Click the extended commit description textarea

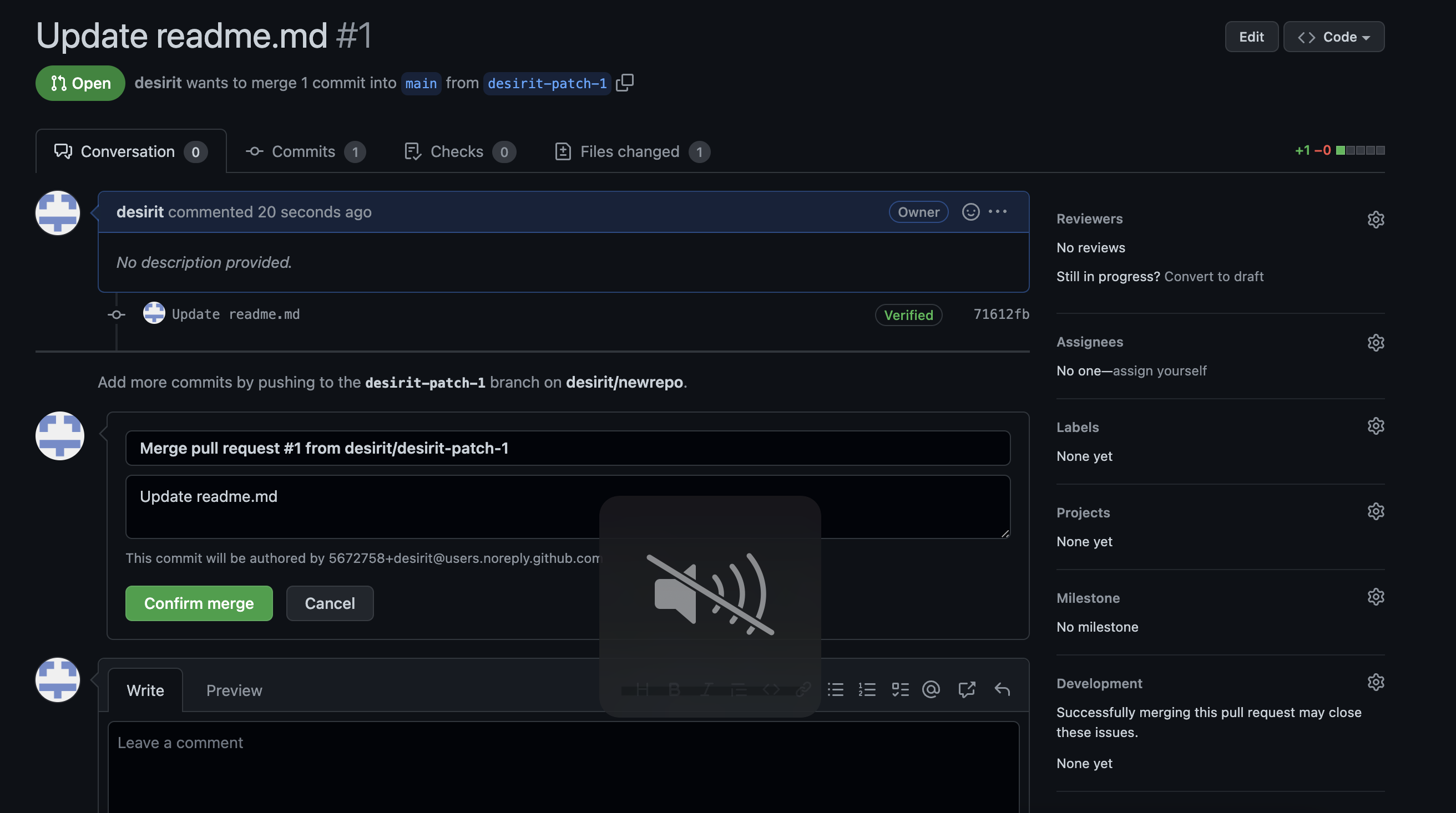click(x=568, y=507)
